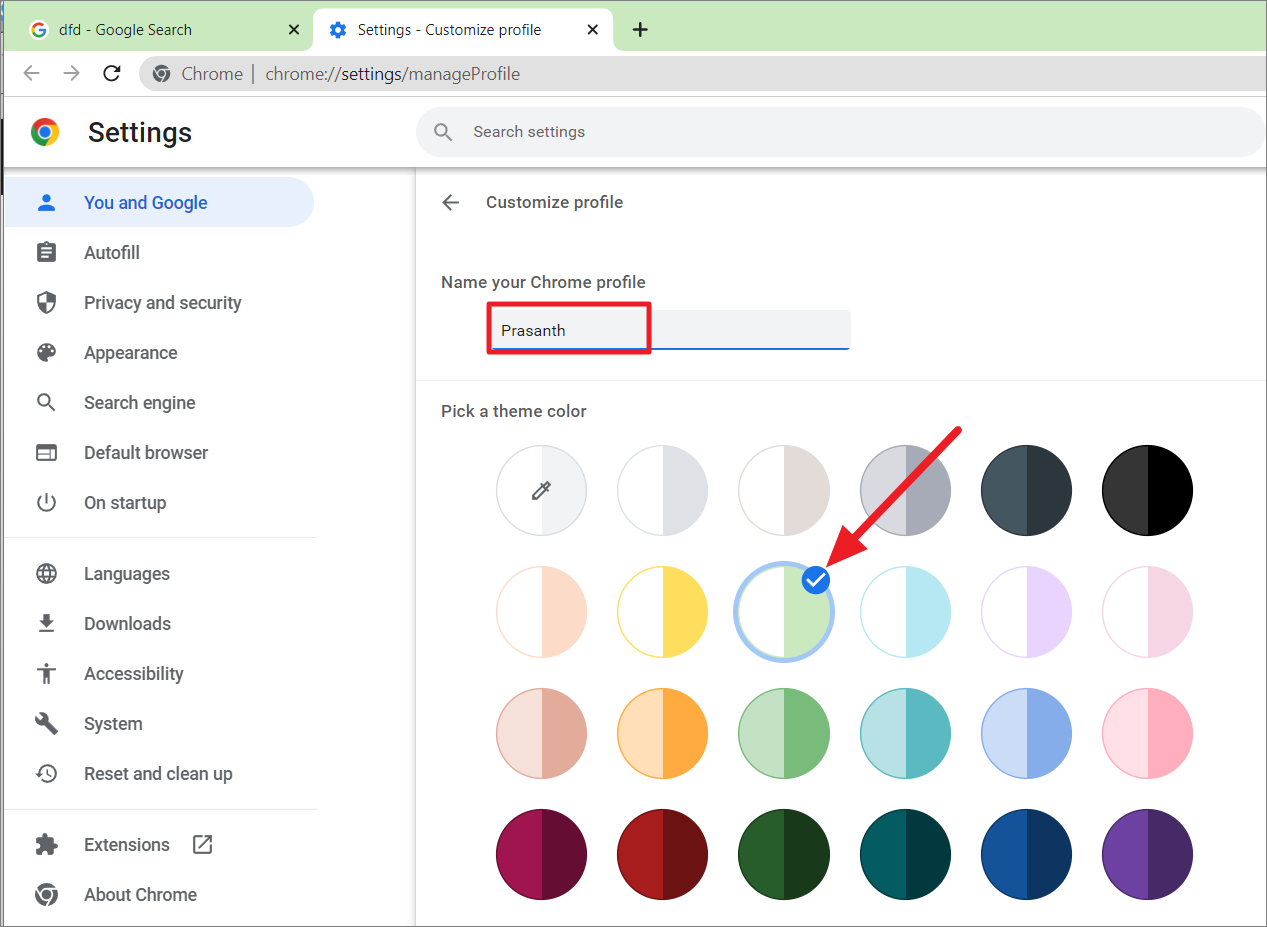Pick the dark red theme color
Image resolution: width=1267 pixels, height=927 pixels.
tap(662, 855)
